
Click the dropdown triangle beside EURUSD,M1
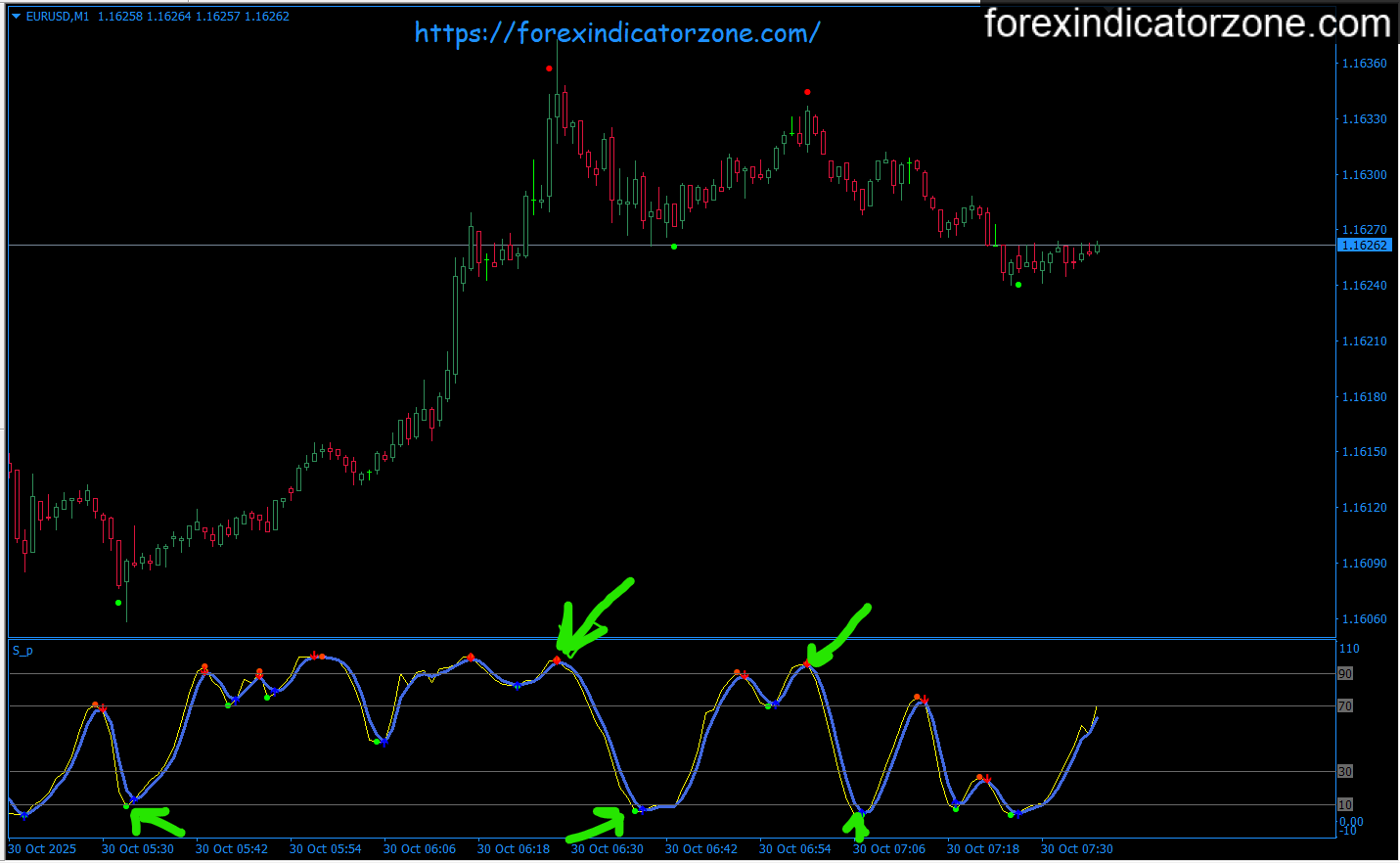(x=16, y=17)
